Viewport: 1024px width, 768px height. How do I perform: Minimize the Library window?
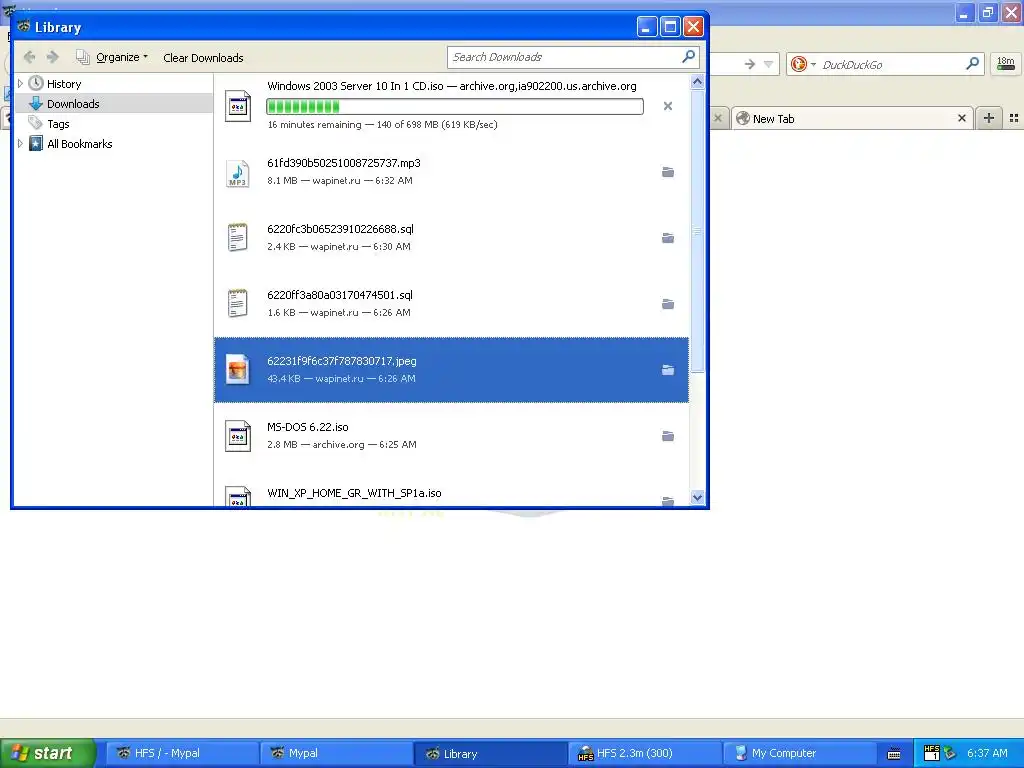click(x=647, y=27)
